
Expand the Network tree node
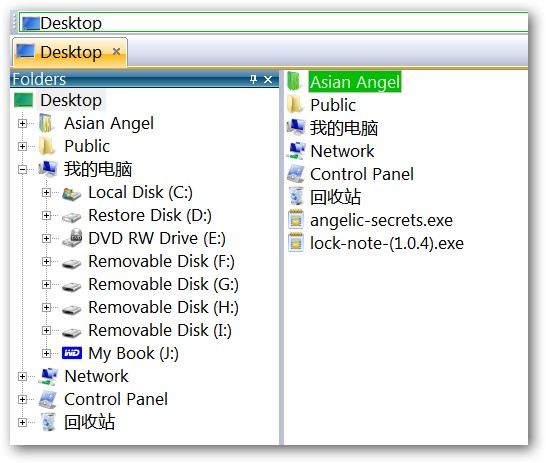(x=22, y=376)
